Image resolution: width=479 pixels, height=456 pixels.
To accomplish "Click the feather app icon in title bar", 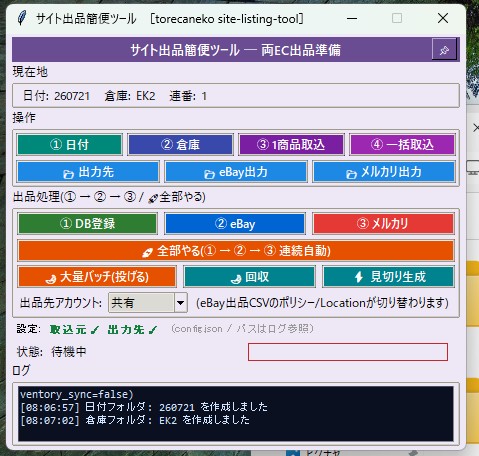I will (22, 18).
